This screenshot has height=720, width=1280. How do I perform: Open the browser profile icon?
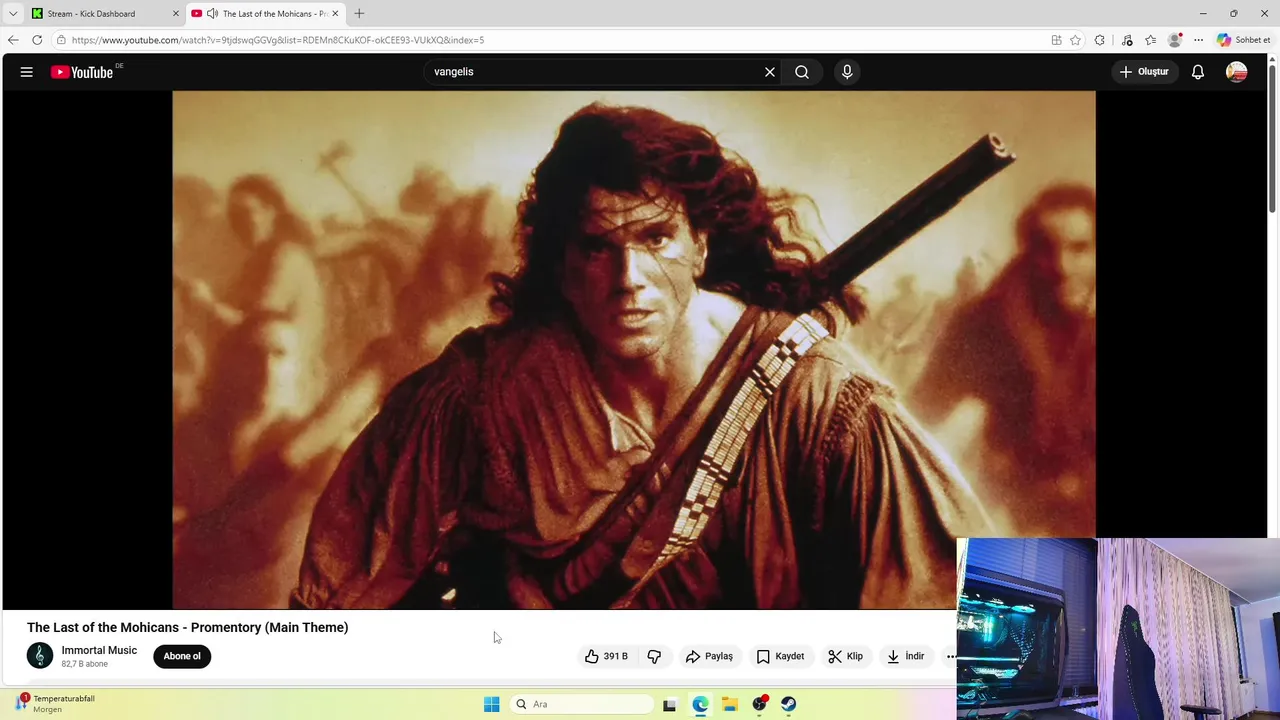[x=1175, y=40]
